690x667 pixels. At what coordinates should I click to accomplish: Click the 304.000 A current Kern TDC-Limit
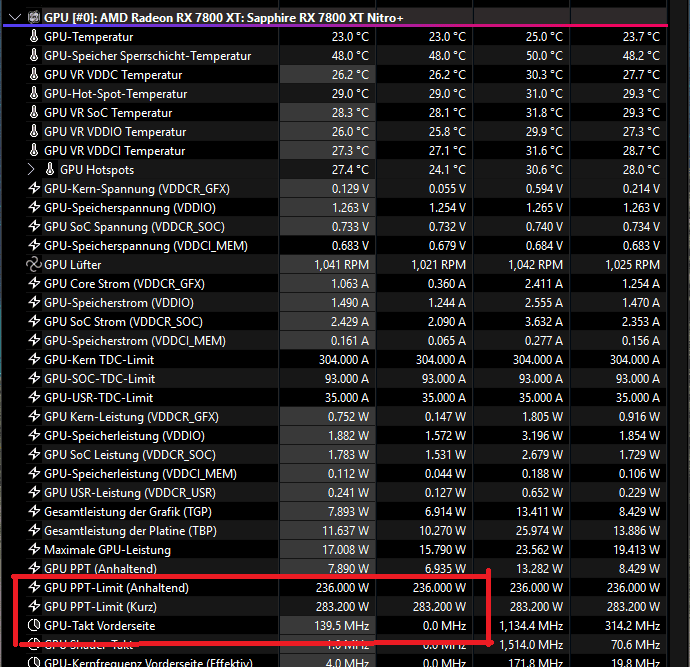pyautogui.click(x=344, y=359)
